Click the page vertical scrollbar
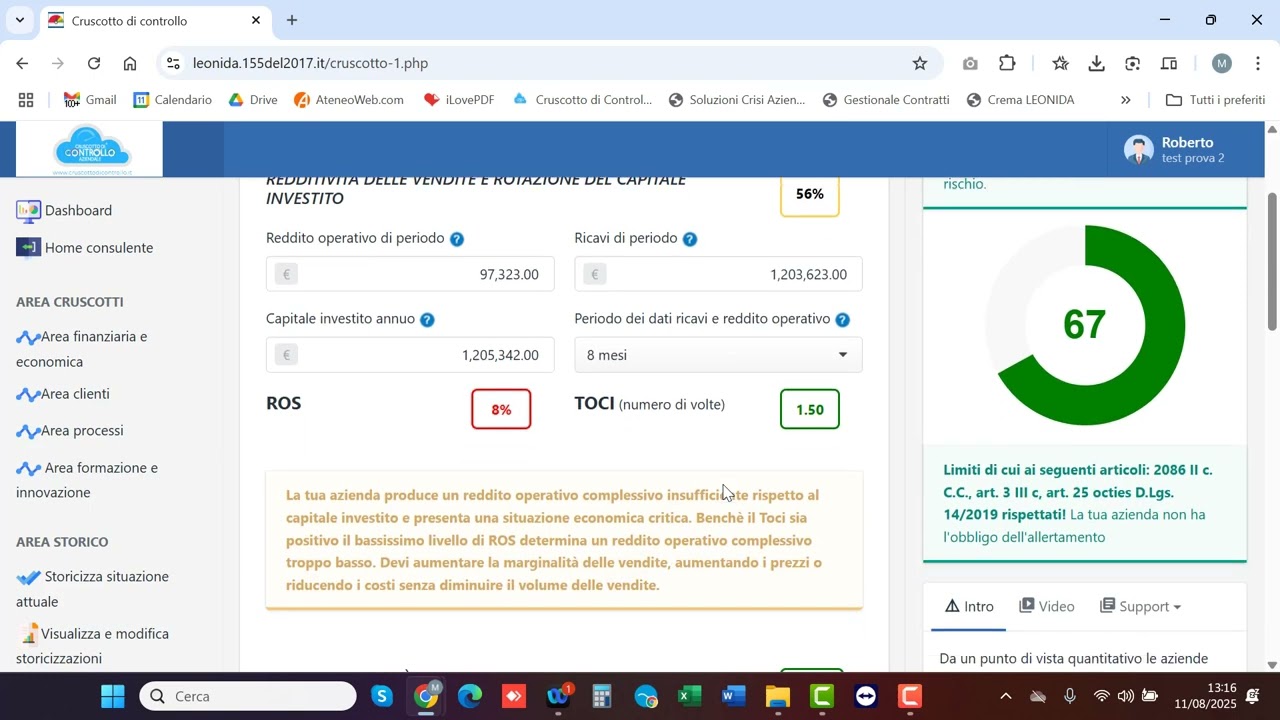 pyautogui.click(x=1272, y=400)
